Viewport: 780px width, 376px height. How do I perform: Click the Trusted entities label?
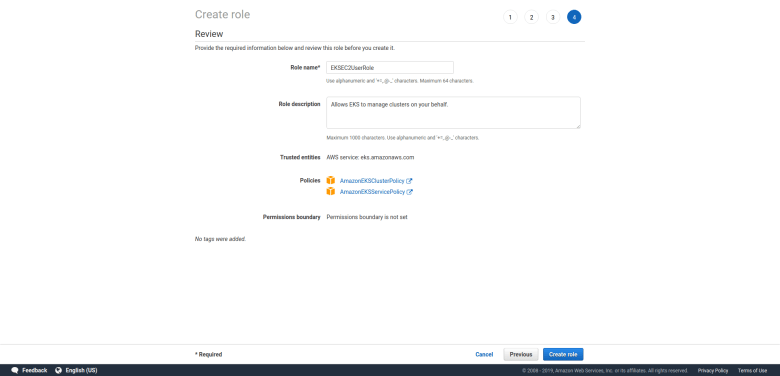point(300,157)
